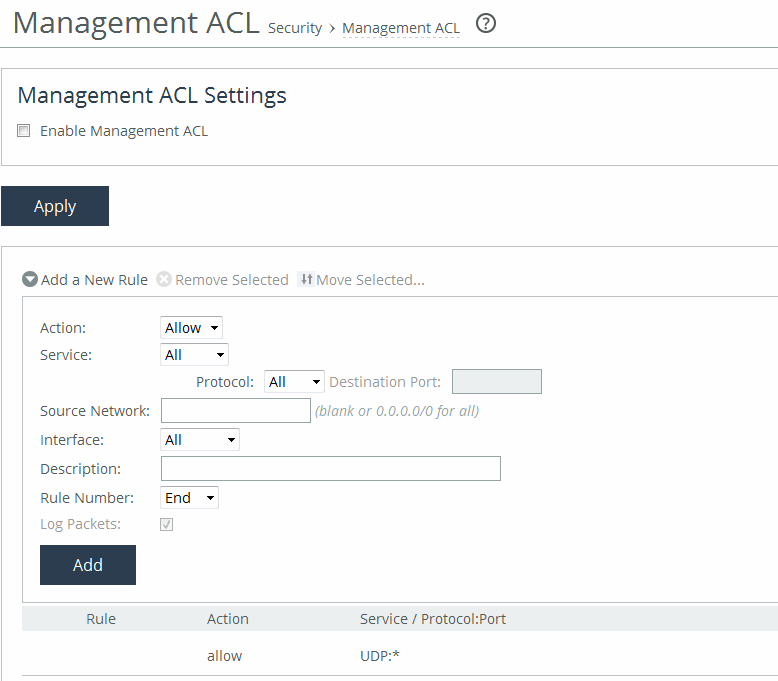Click the Remove Selected x icon
Viewport: 778px width, 681px height.
(164, 280)
